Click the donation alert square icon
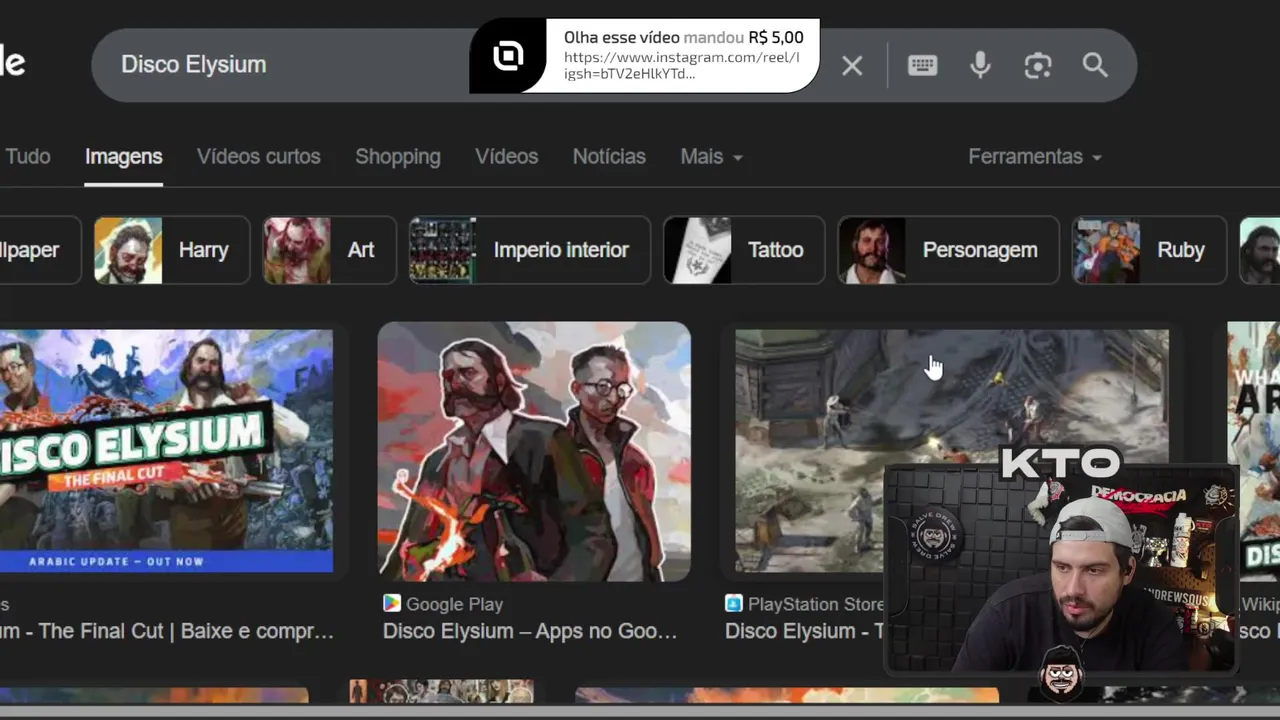Image resolution: width=1280 pixels, height=720 pixels. pyautogui.click(x=508, y=56)
